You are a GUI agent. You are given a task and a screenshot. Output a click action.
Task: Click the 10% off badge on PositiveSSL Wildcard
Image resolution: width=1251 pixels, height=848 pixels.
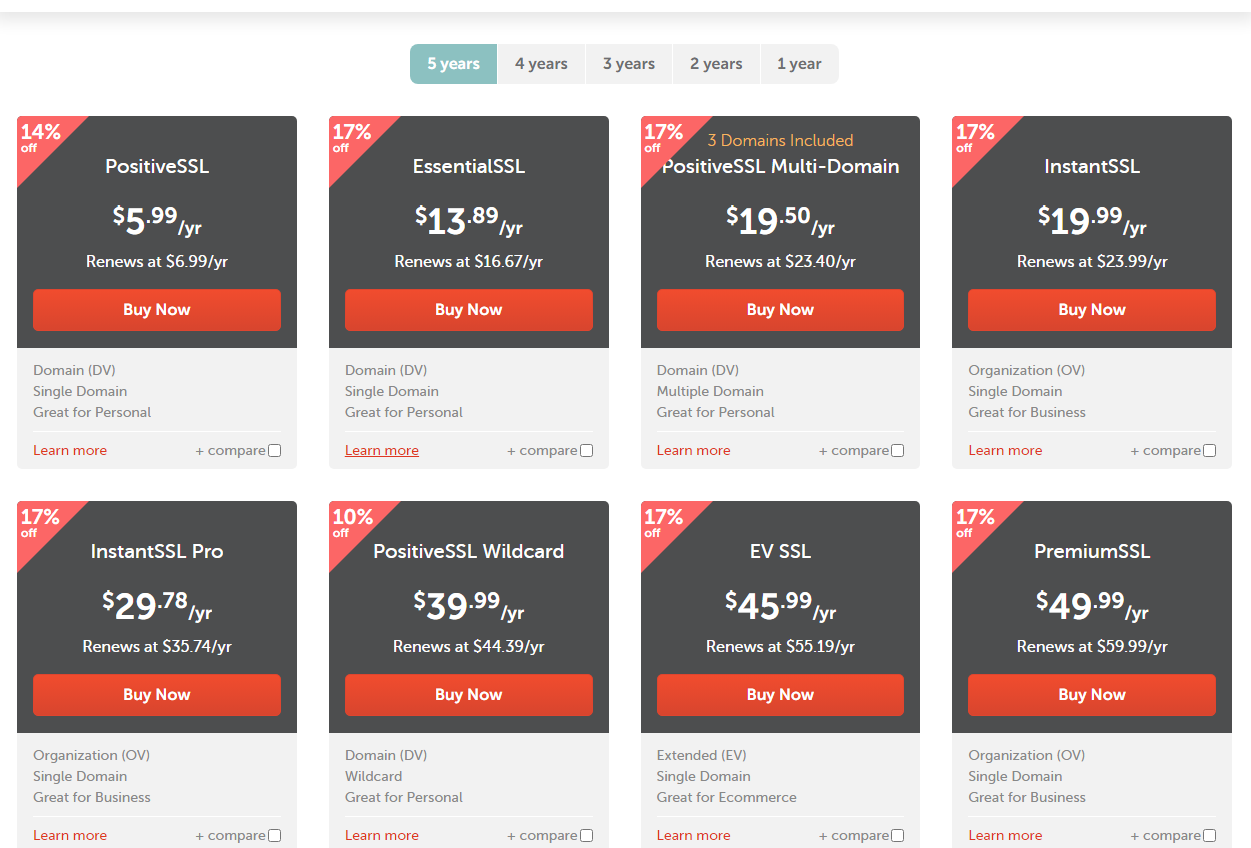point(353,522)
